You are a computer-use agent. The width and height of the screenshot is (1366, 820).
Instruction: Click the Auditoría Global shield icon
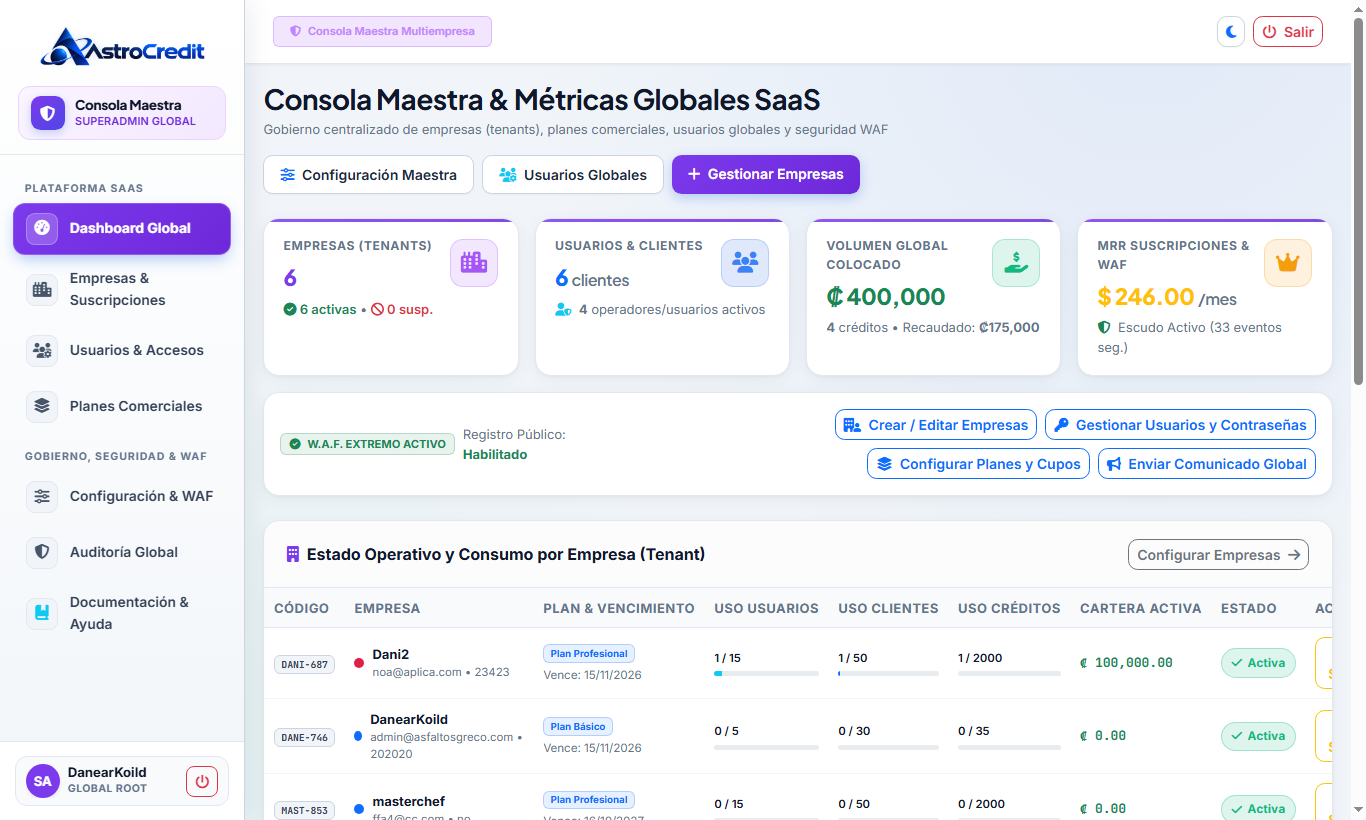point(42,552)
